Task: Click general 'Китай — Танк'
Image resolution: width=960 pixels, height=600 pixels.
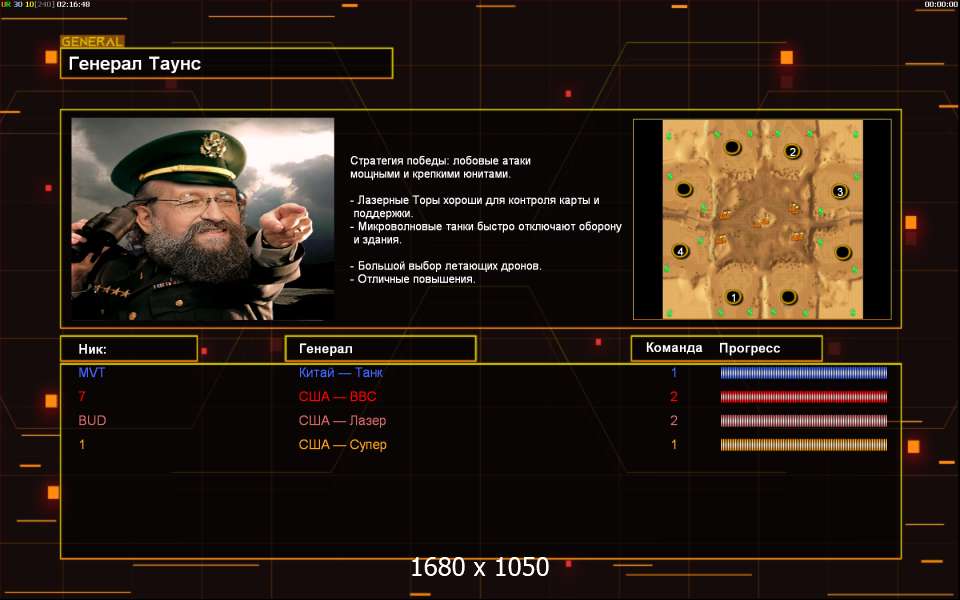Action: pyautogui.click(x=340, y=372)
